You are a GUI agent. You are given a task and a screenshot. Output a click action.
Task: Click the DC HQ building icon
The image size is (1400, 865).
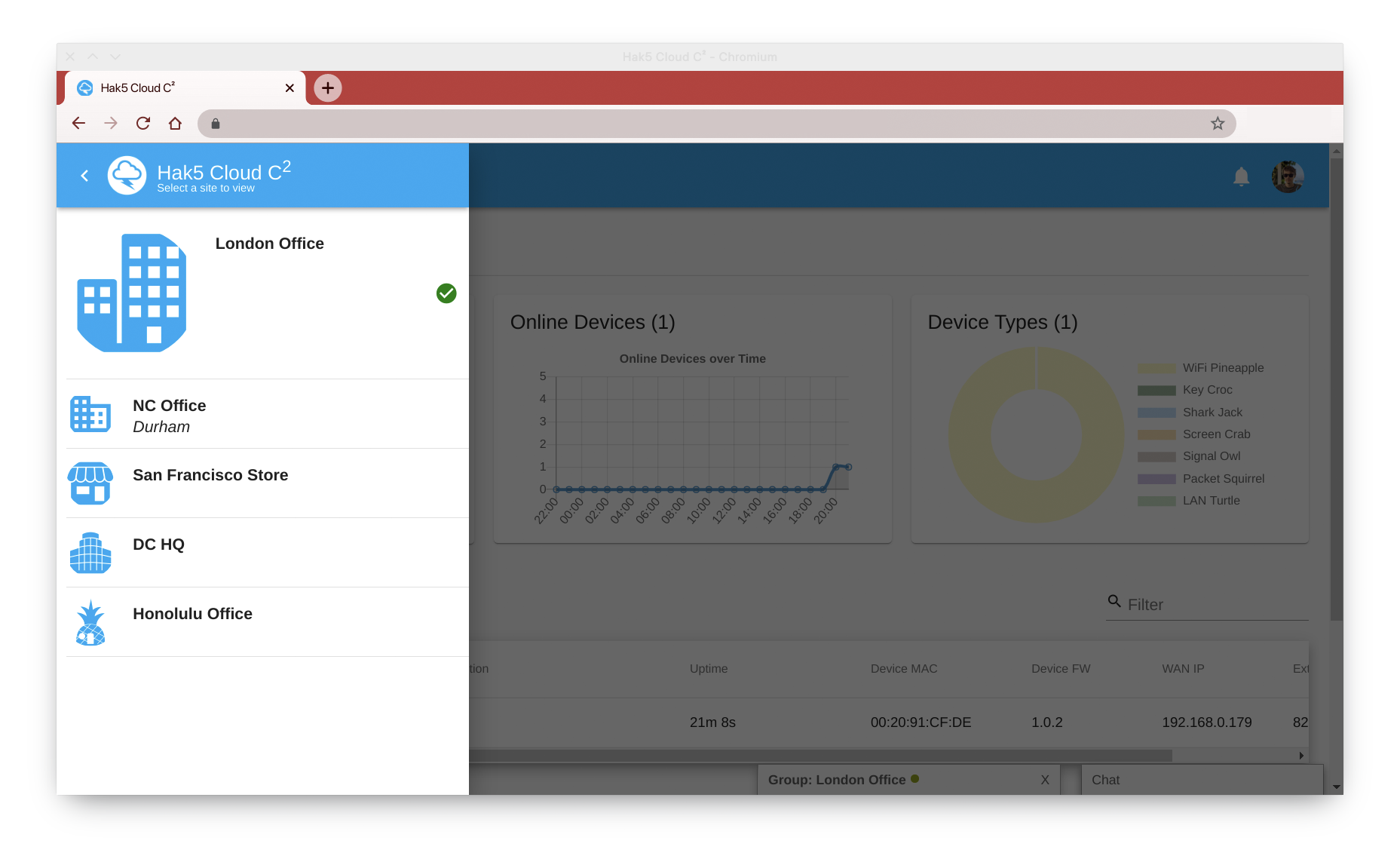tap(90, 553)
